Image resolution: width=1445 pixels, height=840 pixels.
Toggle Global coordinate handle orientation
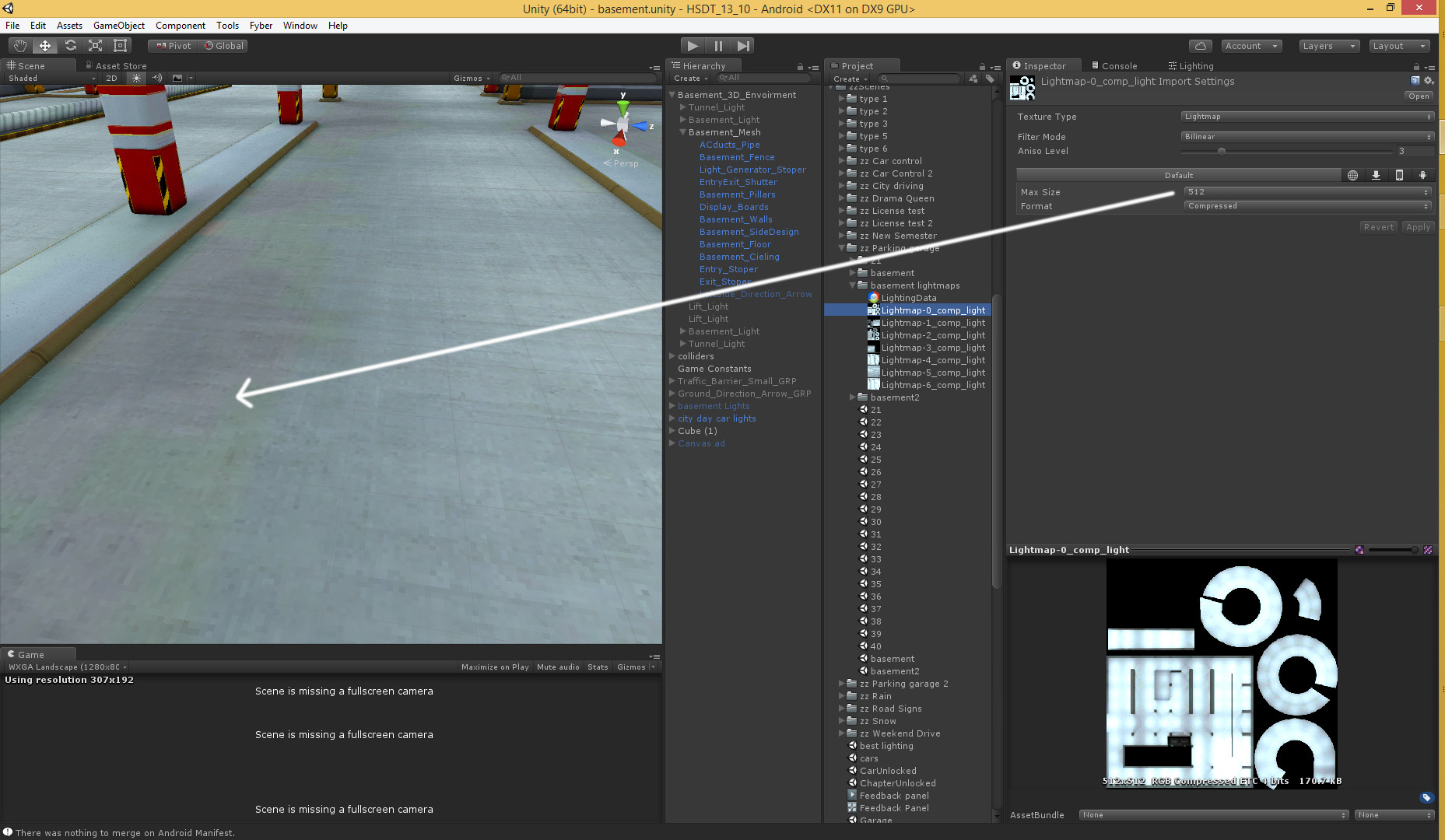(x=224, y=45)
